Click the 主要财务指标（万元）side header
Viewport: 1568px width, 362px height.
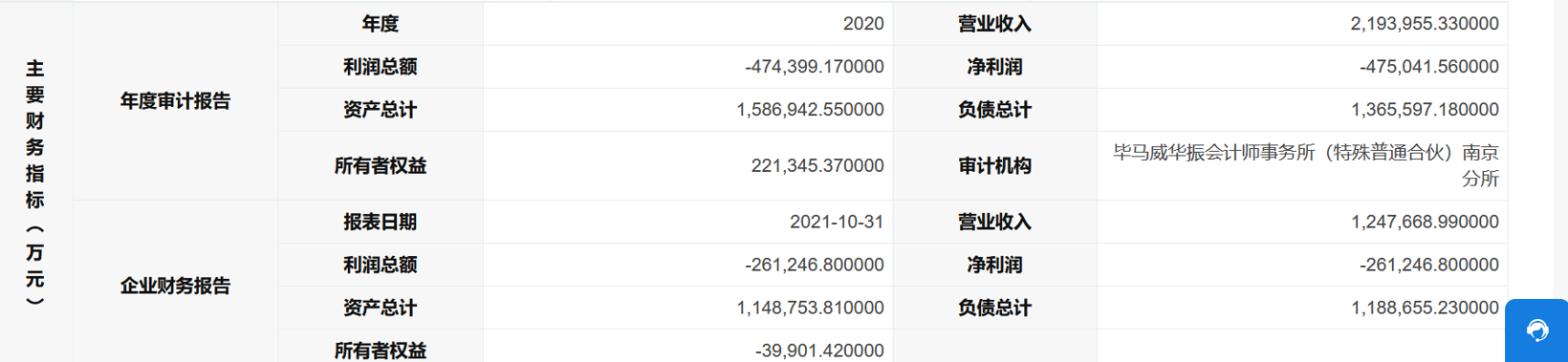tap(35, 182)
